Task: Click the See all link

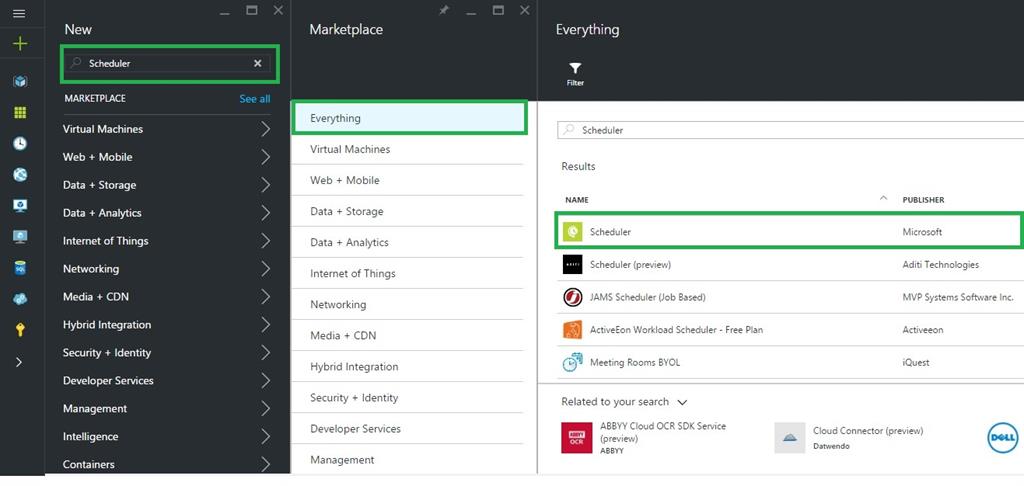Action: pos(254,99)
